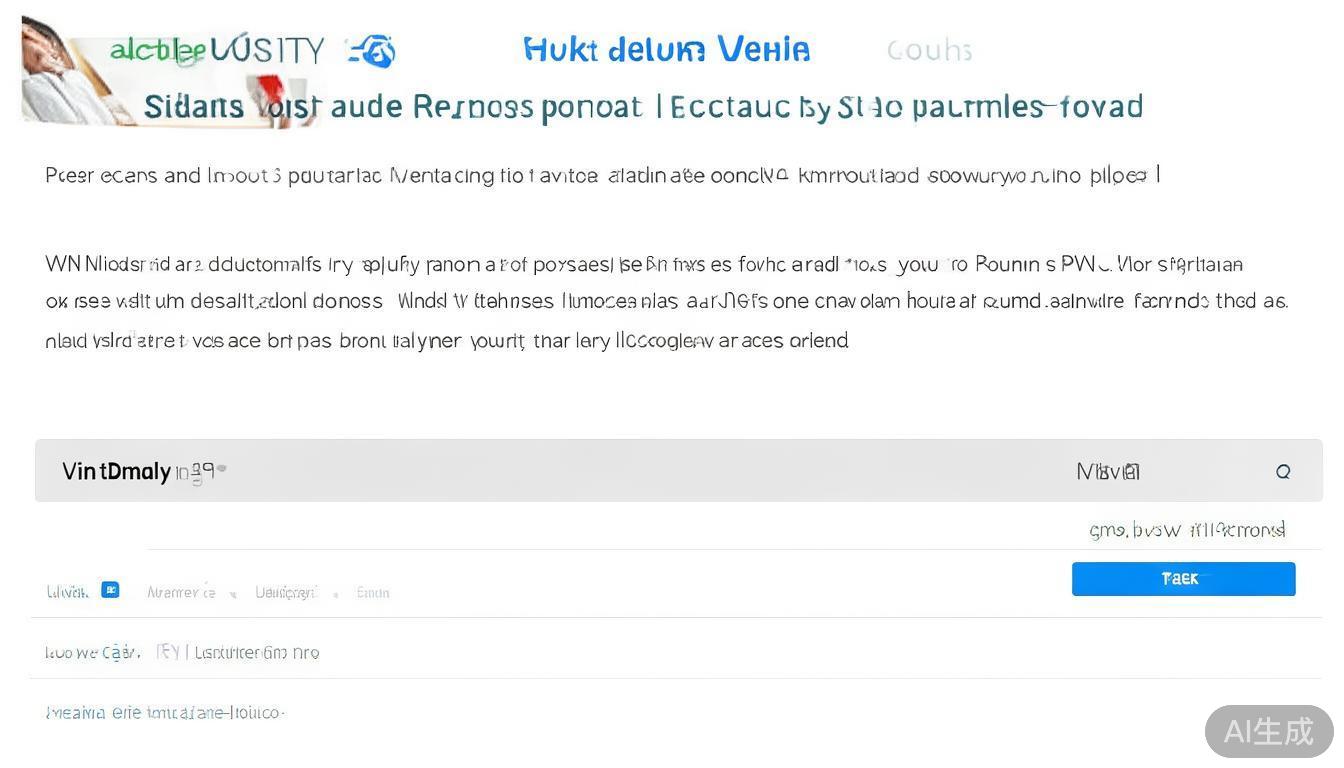This screenshot has width=1344, height=768.
Task: Click the AI生成 watermark badge
Action: click(x=1268, y=731)
